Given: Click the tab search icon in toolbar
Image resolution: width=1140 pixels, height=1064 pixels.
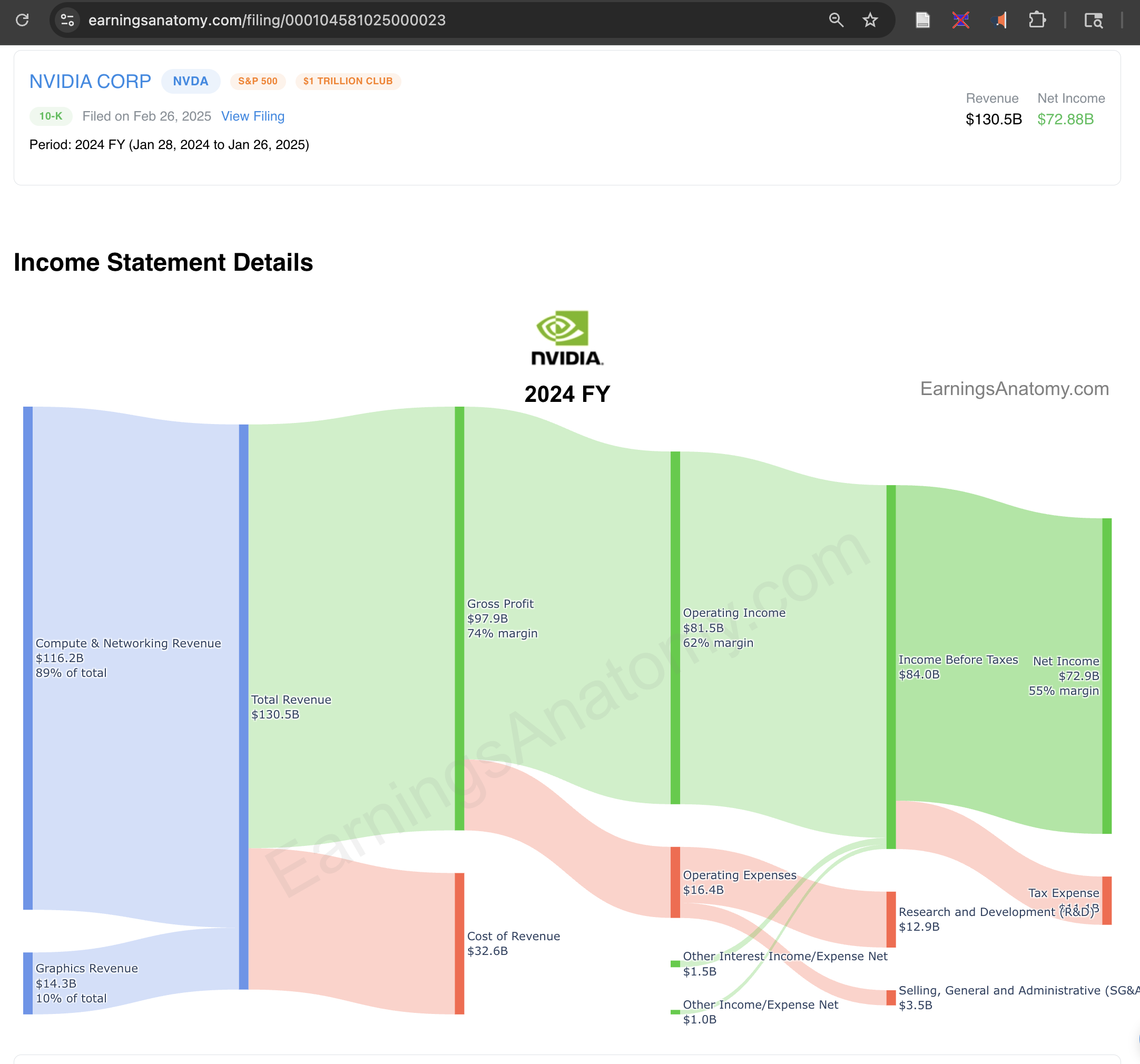Looking at the screenshot, I should click(1093, 20).
